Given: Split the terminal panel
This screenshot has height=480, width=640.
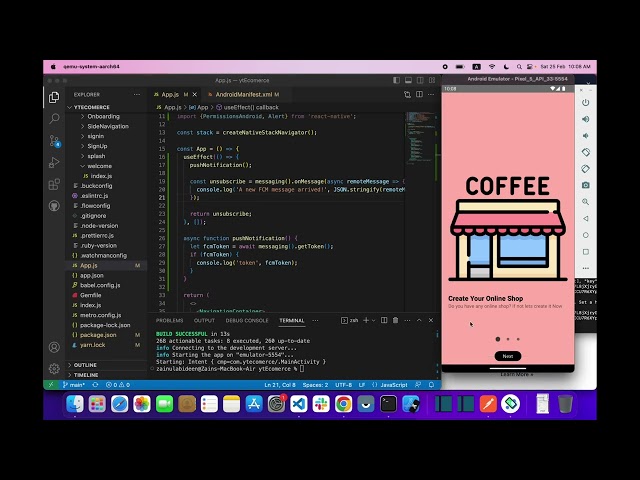Looking at the screenshot, I should click(384, 320).
